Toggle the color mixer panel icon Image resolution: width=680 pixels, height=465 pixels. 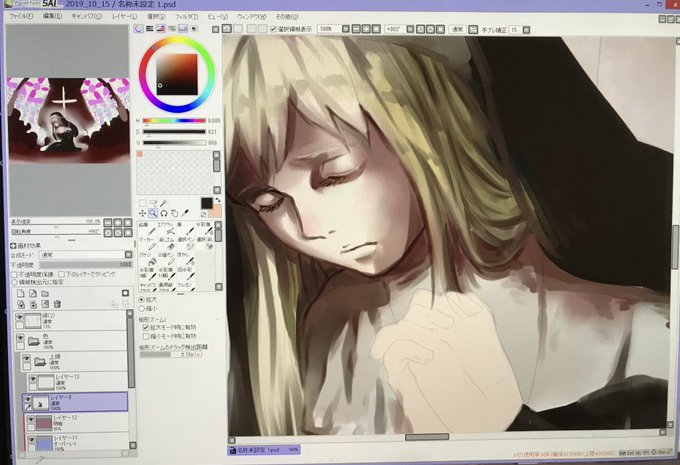[x=172, y=29]
